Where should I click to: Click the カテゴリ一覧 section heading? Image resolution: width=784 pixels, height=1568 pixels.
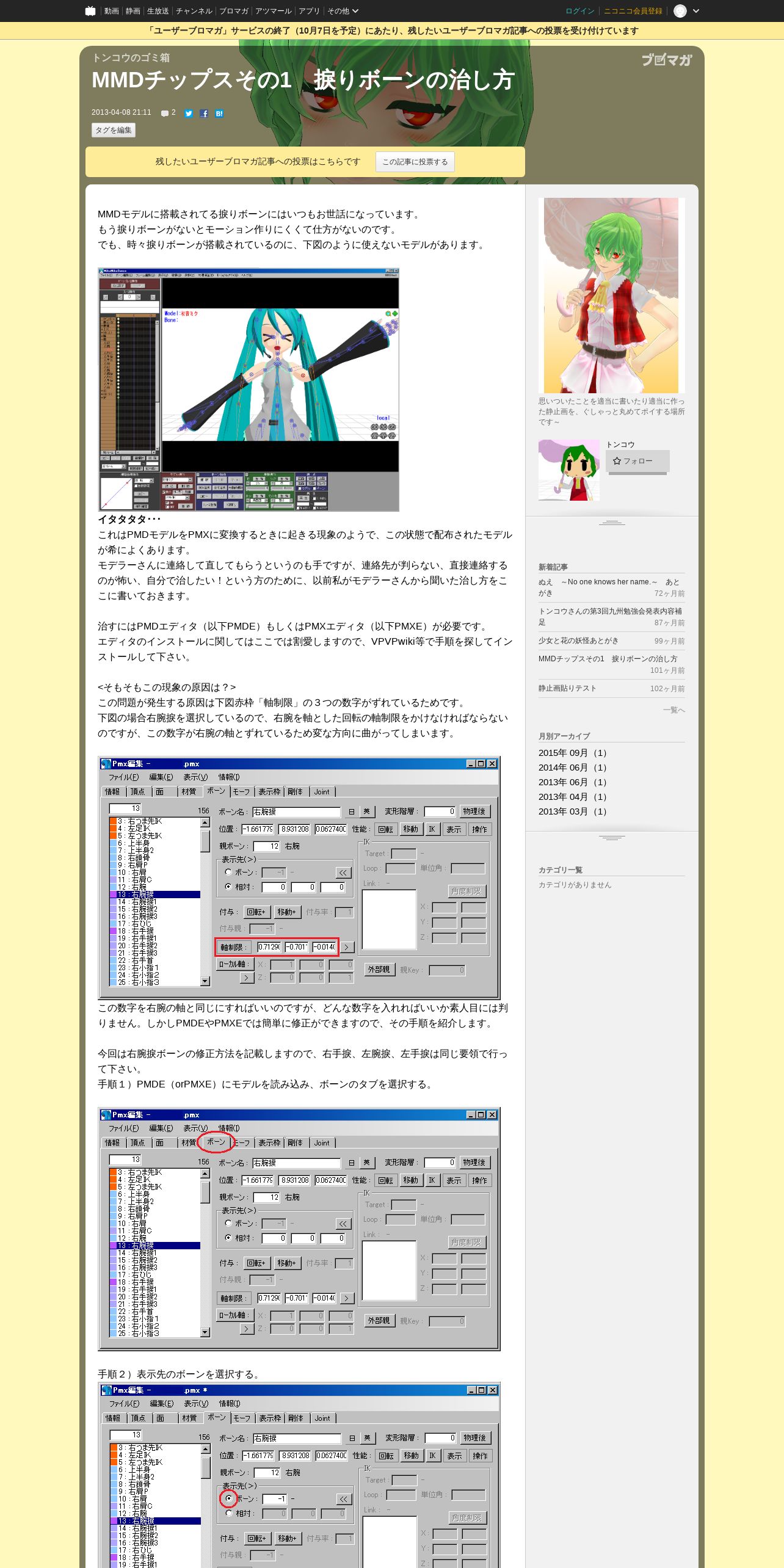[x=561, y=869]
